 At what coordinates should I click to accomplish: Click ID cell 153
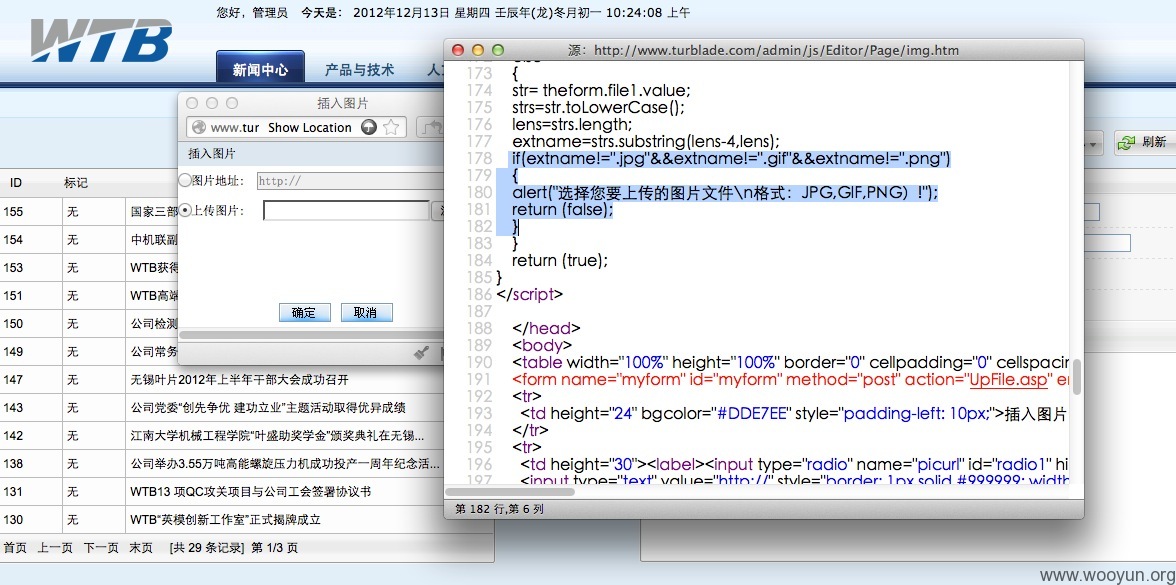coord(14,268)
